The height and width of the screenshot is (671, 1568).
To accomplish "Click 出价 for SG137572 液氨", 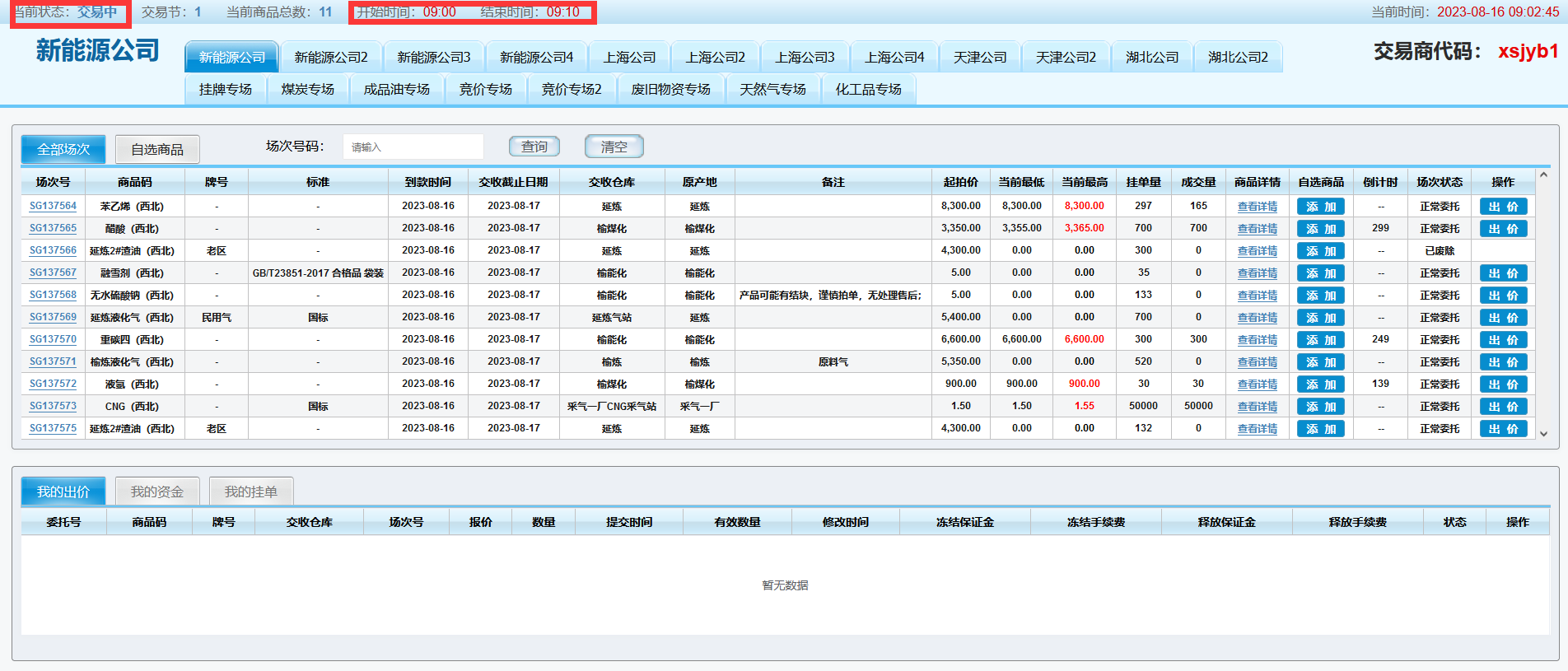I will [1504, 384].
